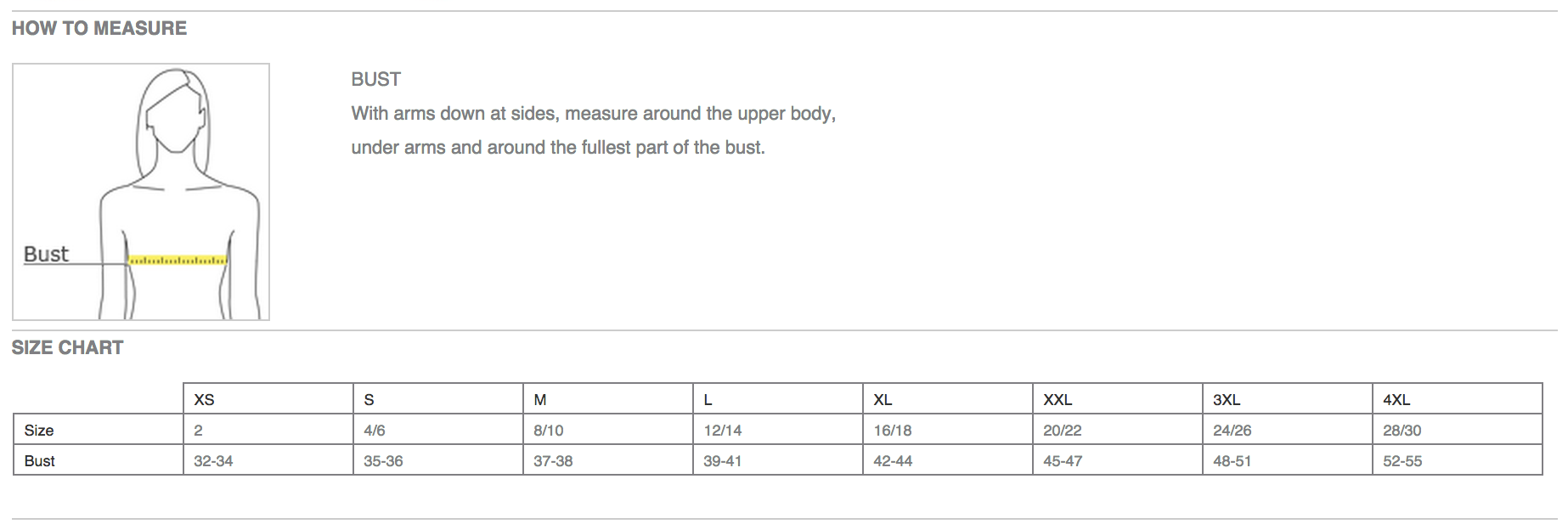The height and width of the screenshot is (524, 1568).
Task: Select the 4XL column header
Action: [1458, 399]
